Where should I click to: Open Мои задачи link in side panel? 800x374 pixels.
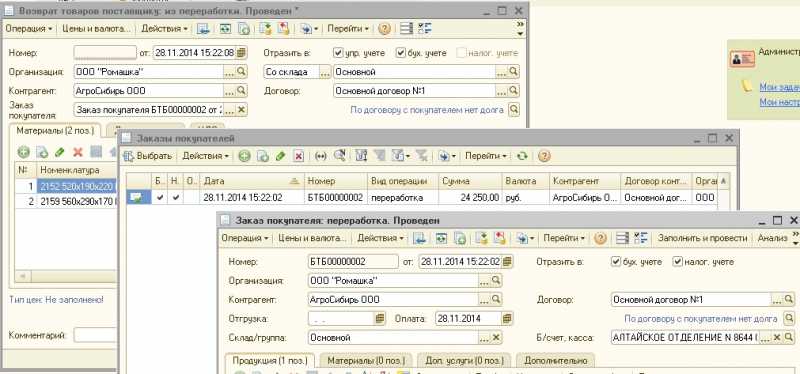coord(780,87)
